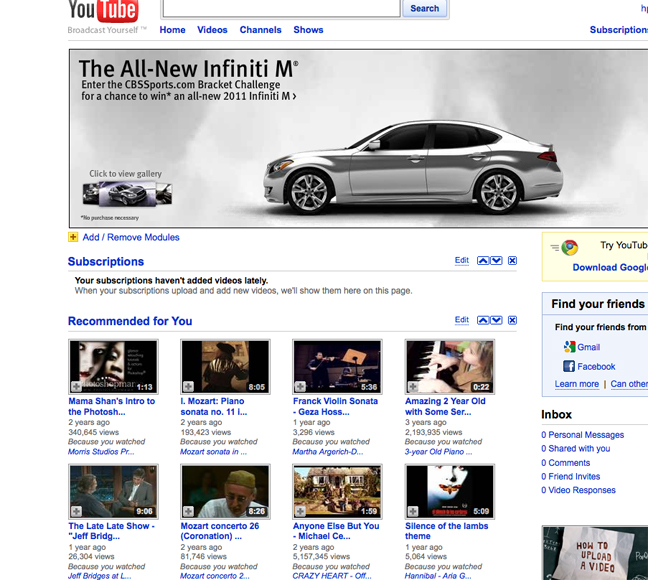
Task: Move Subscriptions module up
Action: coord(483,260)
